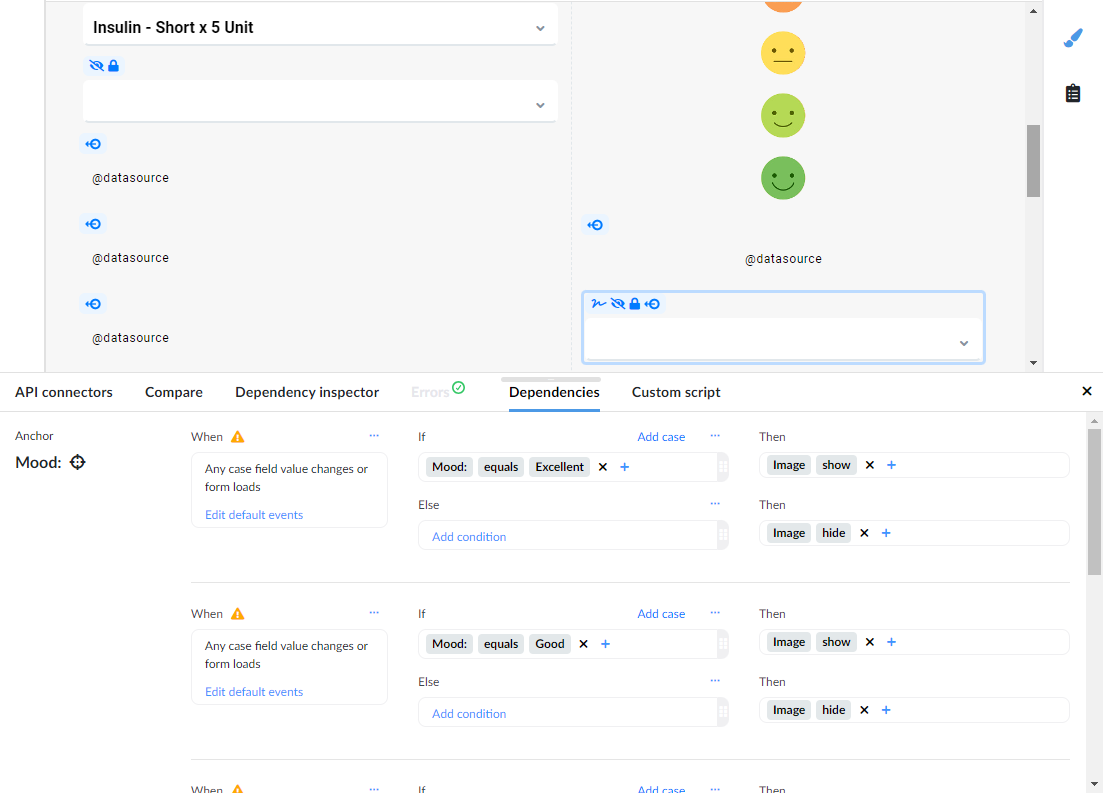1103x793 pixels.
Task: Click the Errors green checkmark icon
Action: pos(459,387)
